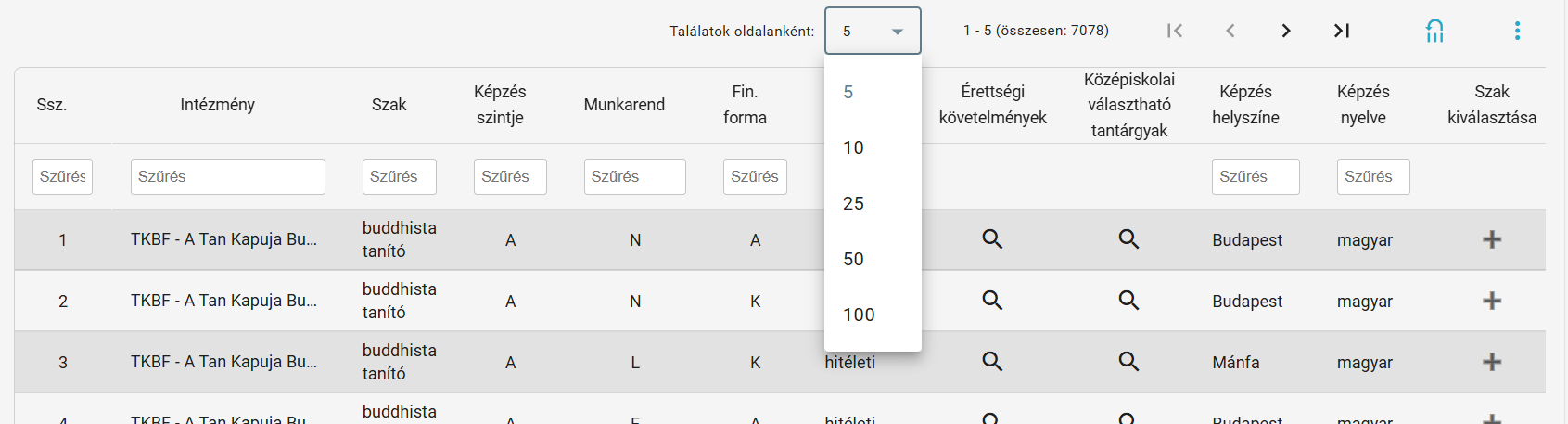
Task: Open the three-dot more options menu
Action: [1517, 31]
